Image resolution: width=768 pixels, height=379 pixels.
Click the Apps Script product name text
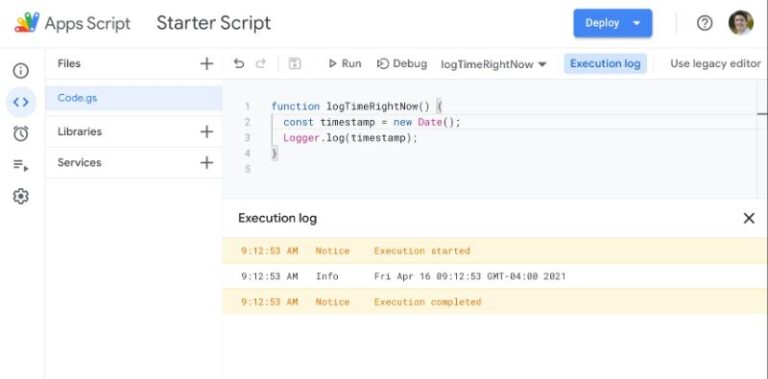click(x=88, y=23)
